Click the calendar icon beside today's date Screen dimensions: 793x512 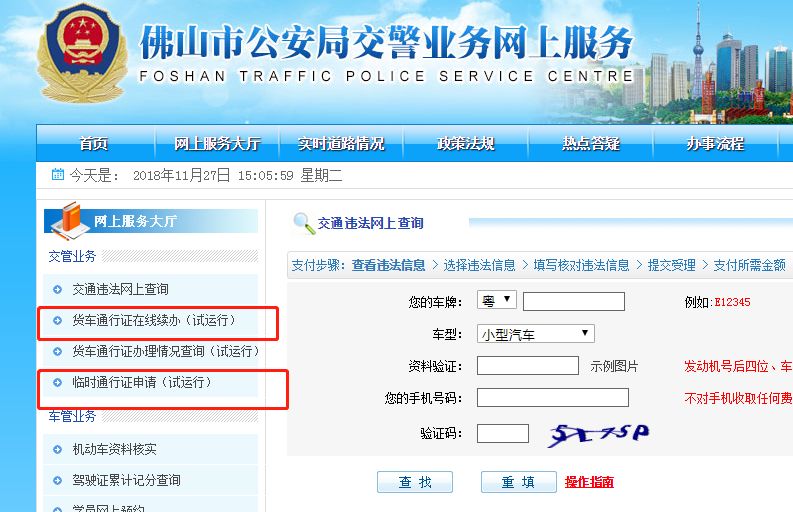pos(58,175)
